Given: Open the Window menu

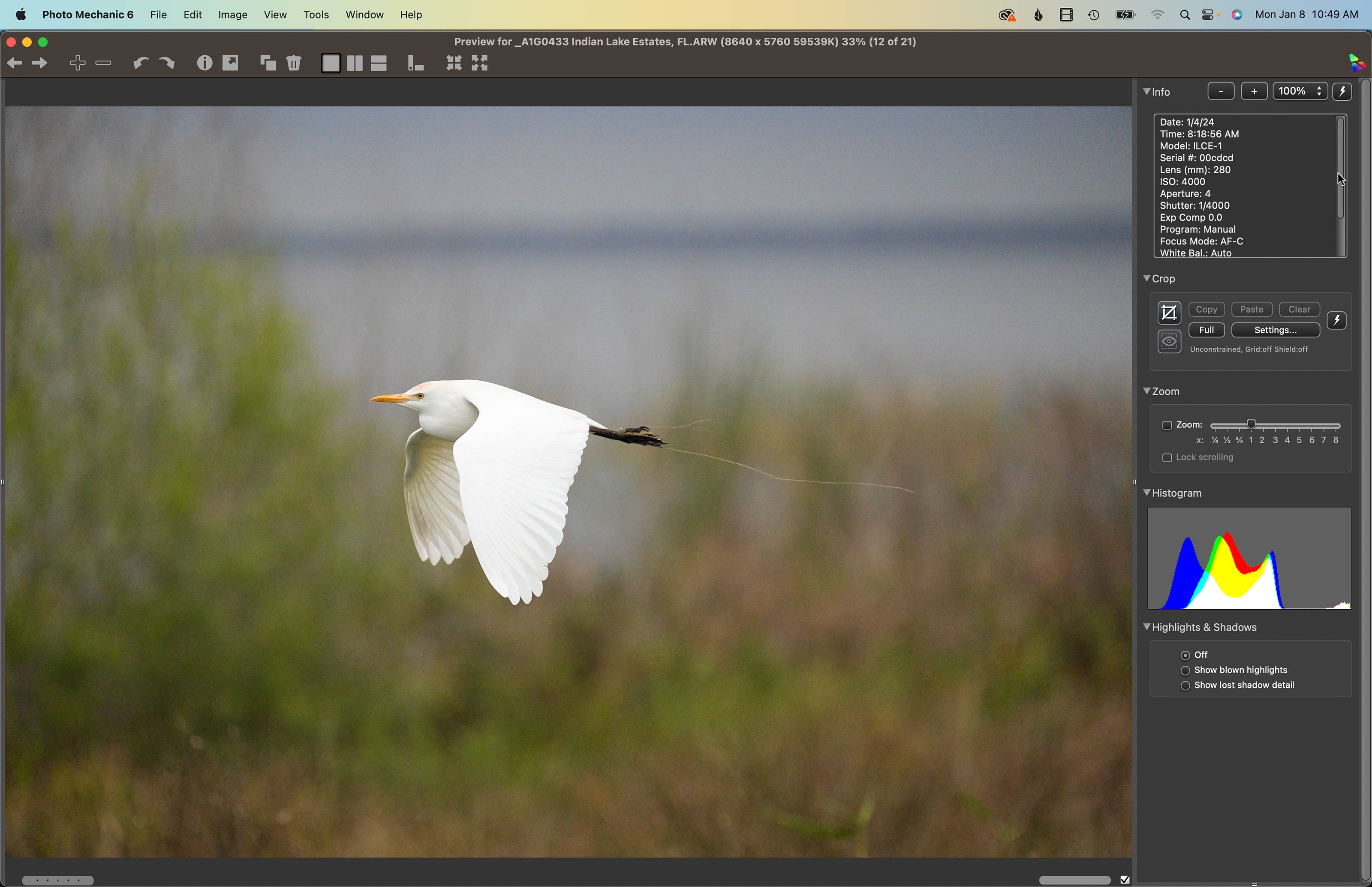Looking at the screenshot, I should (364, 15).
